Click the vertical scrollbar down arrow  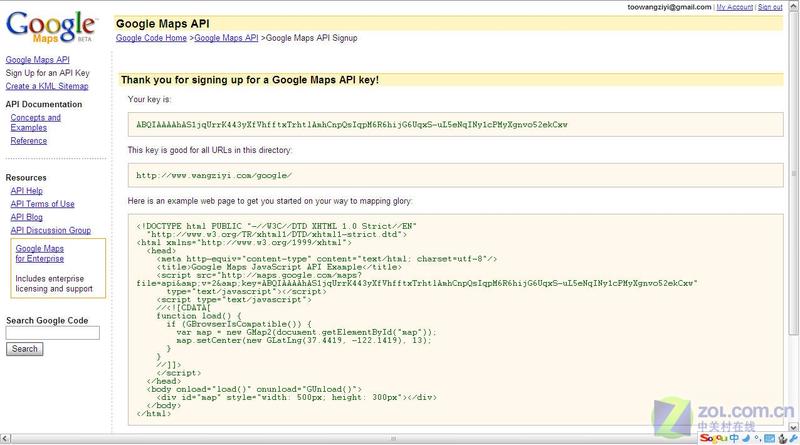coord(794,427)
